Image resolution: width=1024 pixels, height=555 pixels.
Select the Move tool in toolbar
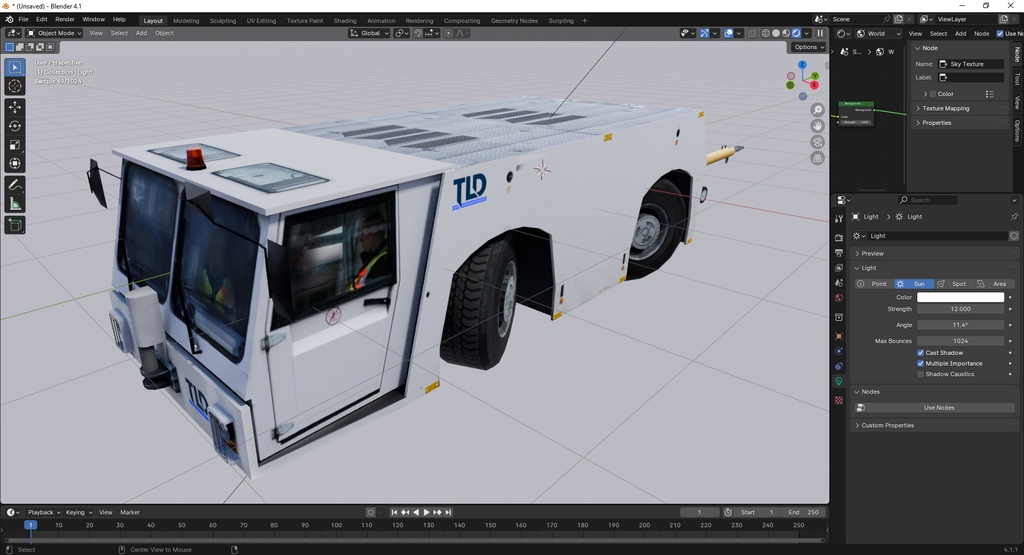15,107
